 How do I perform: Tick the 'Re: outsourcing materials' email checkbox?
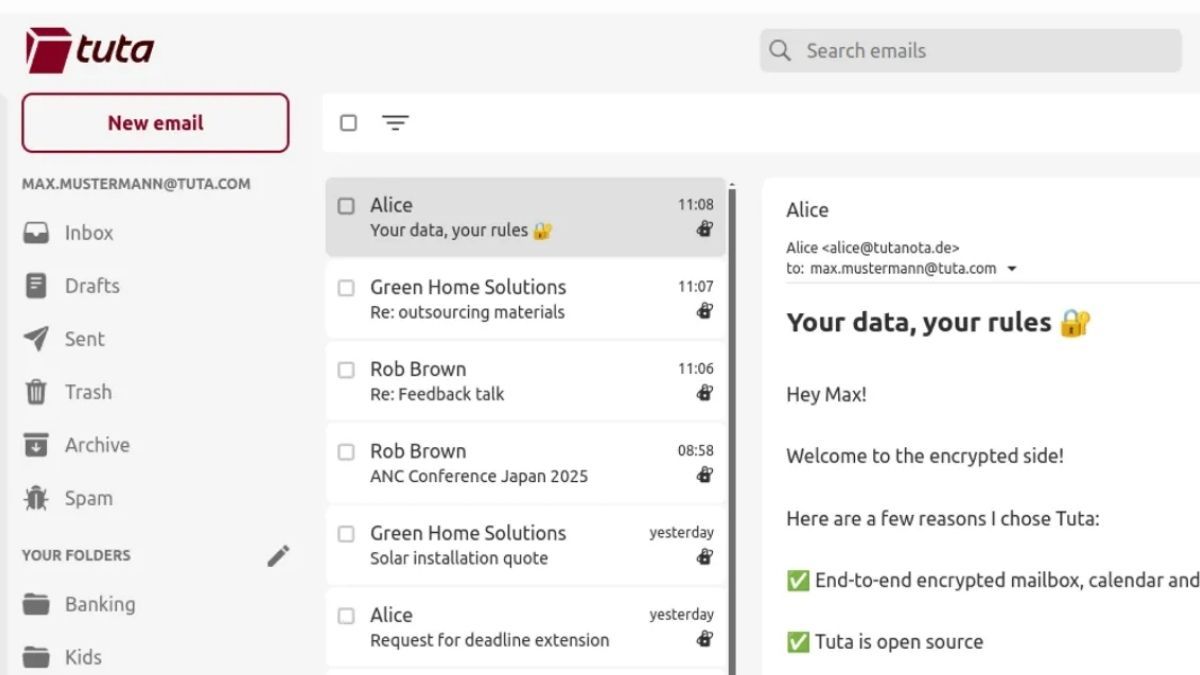346,288
